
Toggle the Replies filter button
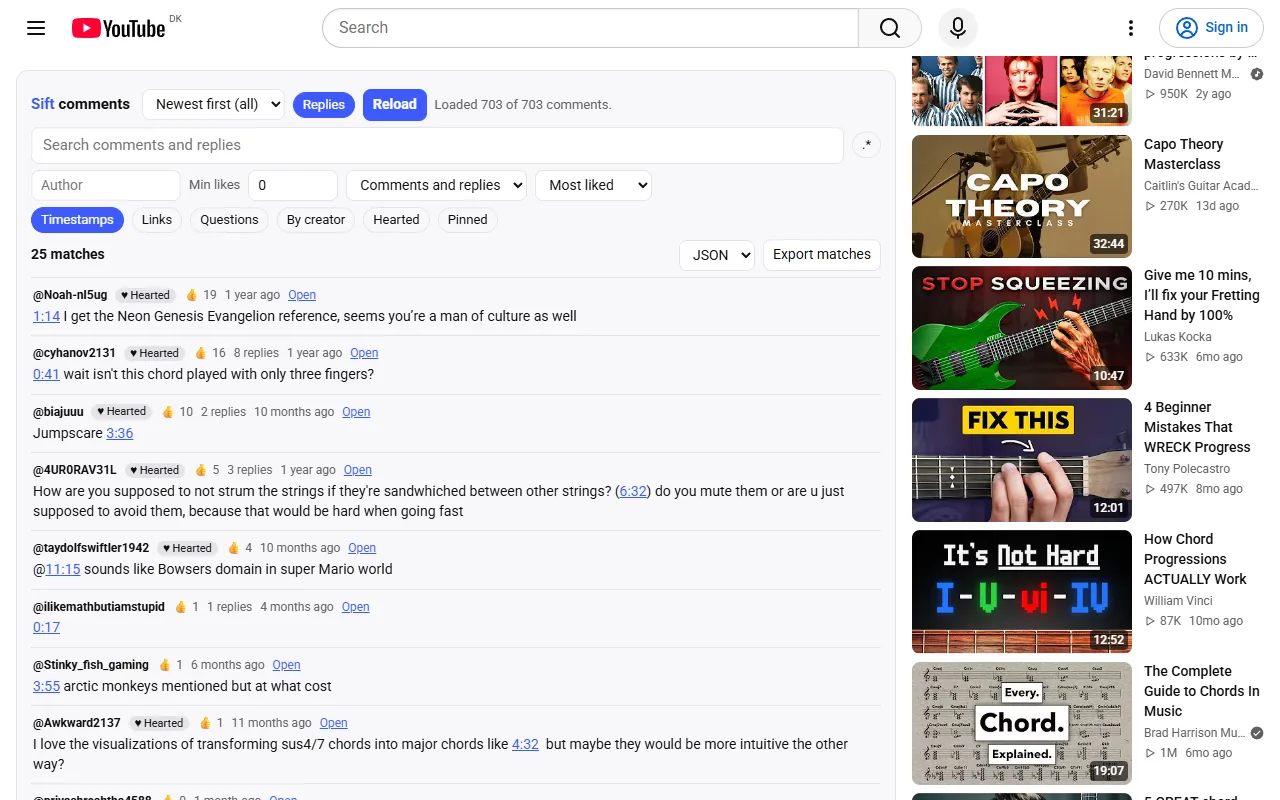click(324, 105)
